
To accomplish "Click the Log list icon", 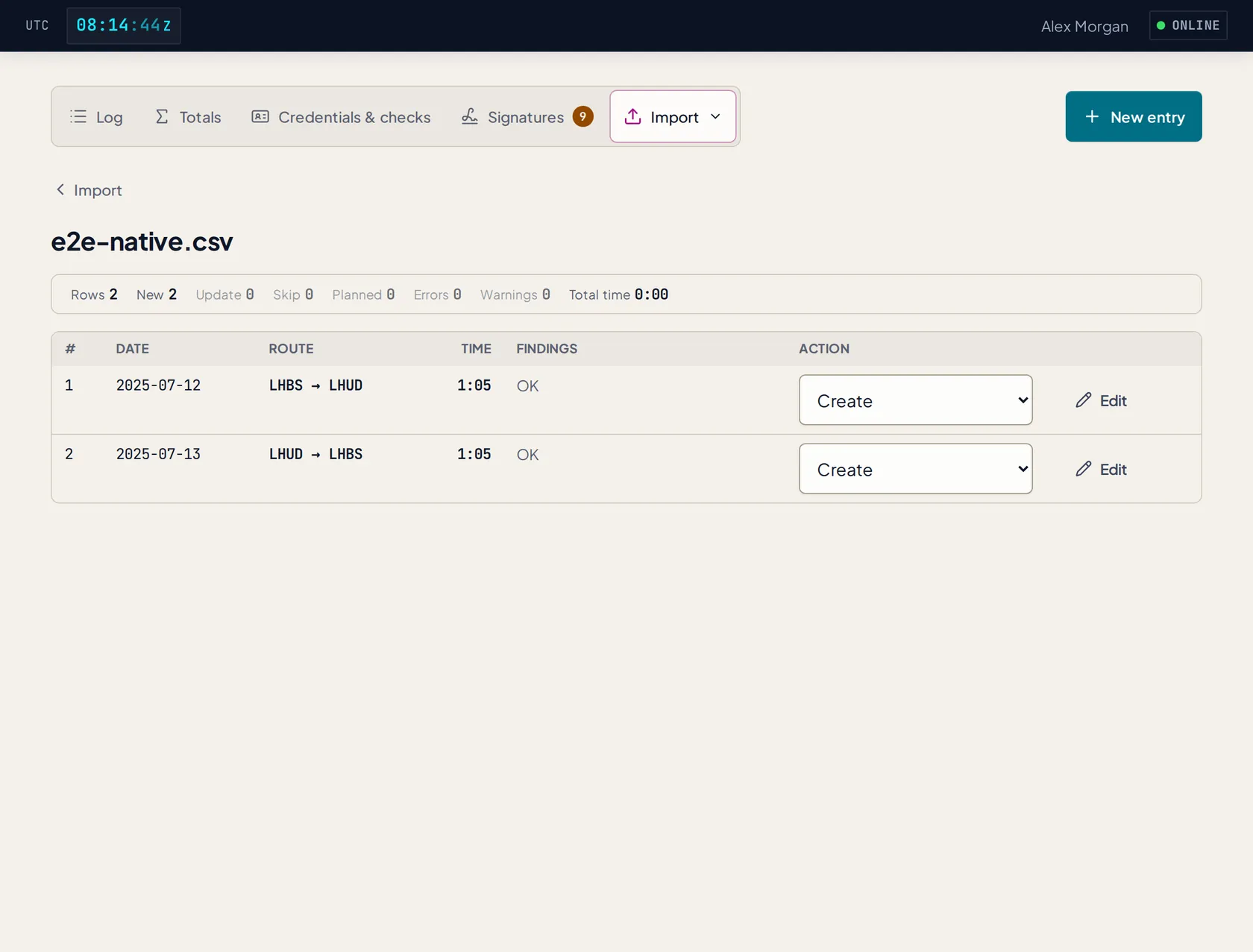I will [x=78, y=116].
